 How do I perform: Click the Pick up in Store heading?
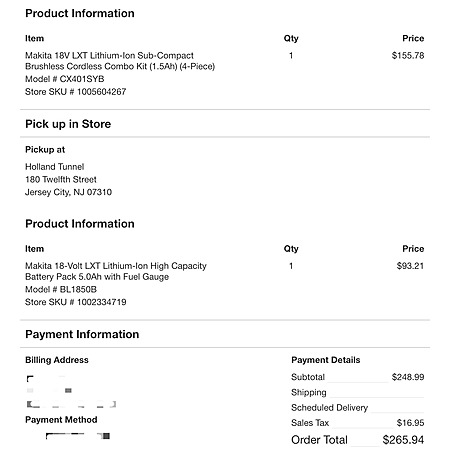(x=68, y=124)
